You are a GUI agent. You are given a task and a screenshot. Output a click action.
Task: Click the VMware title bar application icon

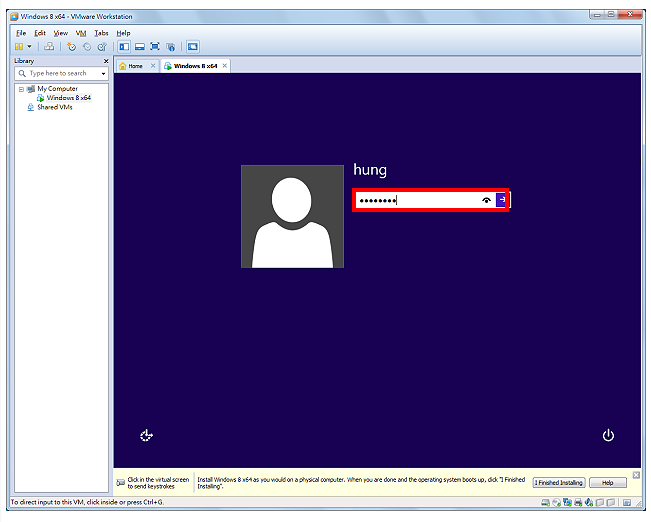[x=14, y=17]
